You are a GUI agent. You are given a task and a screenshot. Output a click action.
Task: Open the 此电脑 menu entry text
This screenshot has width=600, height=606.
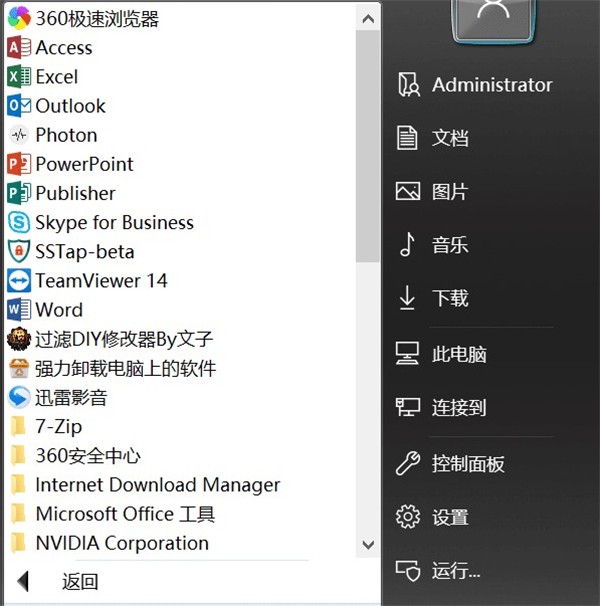click(459, 354)
